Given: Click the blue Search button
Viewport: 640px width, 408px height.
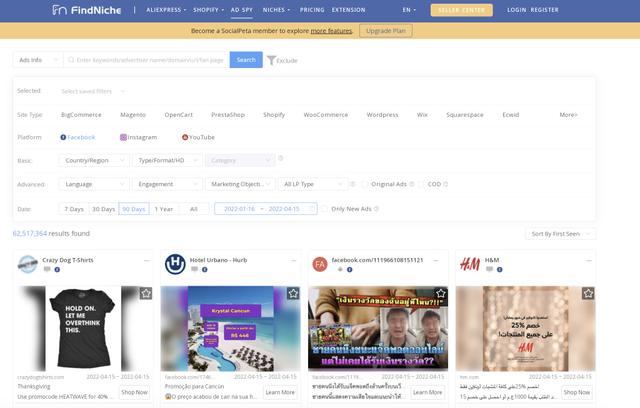Looking at the screenshot, I should point(246,60).
